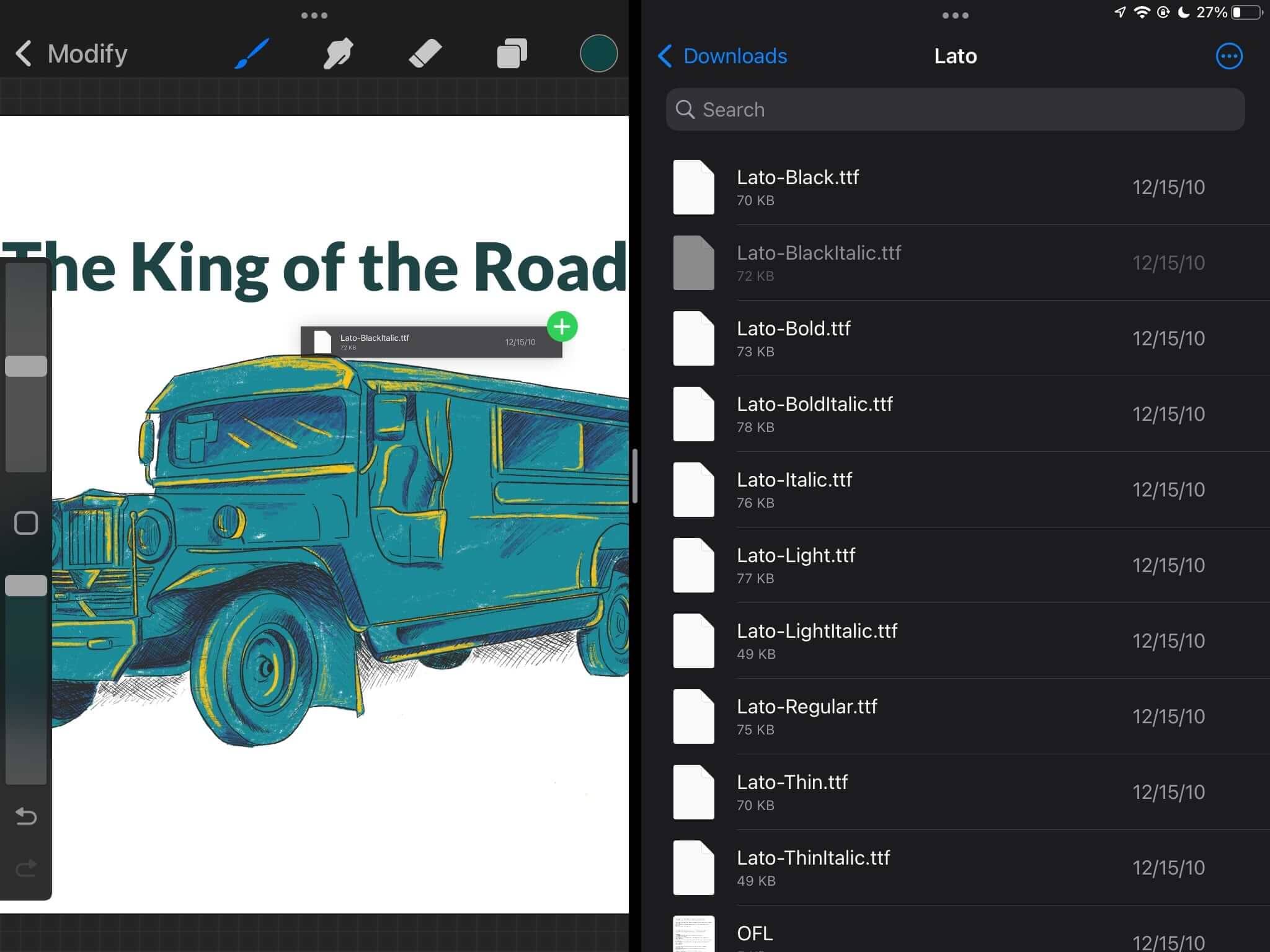Tap the search magnifier in the Files search bar
Screen dimensions: 1270x952
685,109
